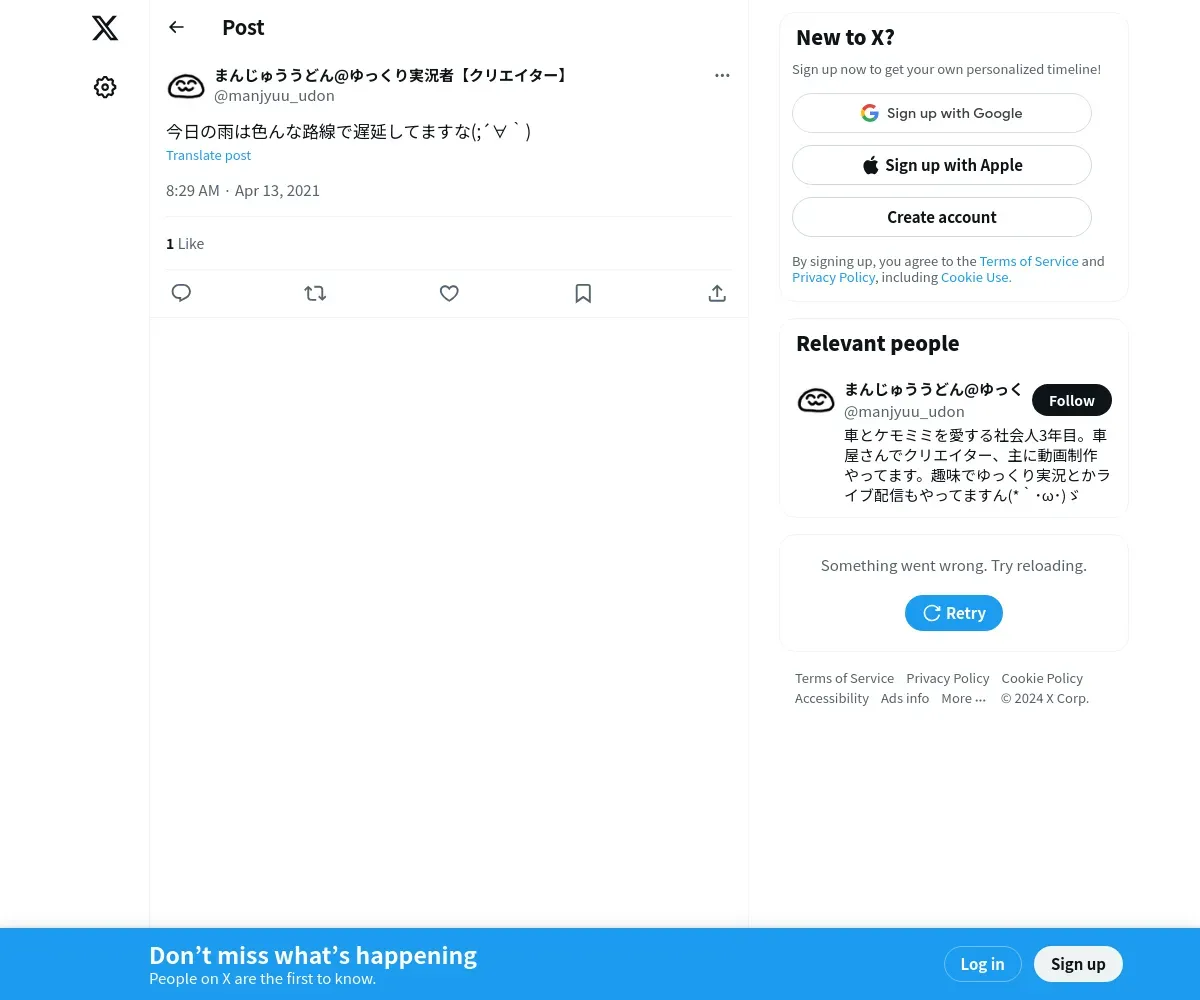Viewport: 1200px width, 1000px height.
Task: Click Sign up with Apple
Action: (942, 165)
